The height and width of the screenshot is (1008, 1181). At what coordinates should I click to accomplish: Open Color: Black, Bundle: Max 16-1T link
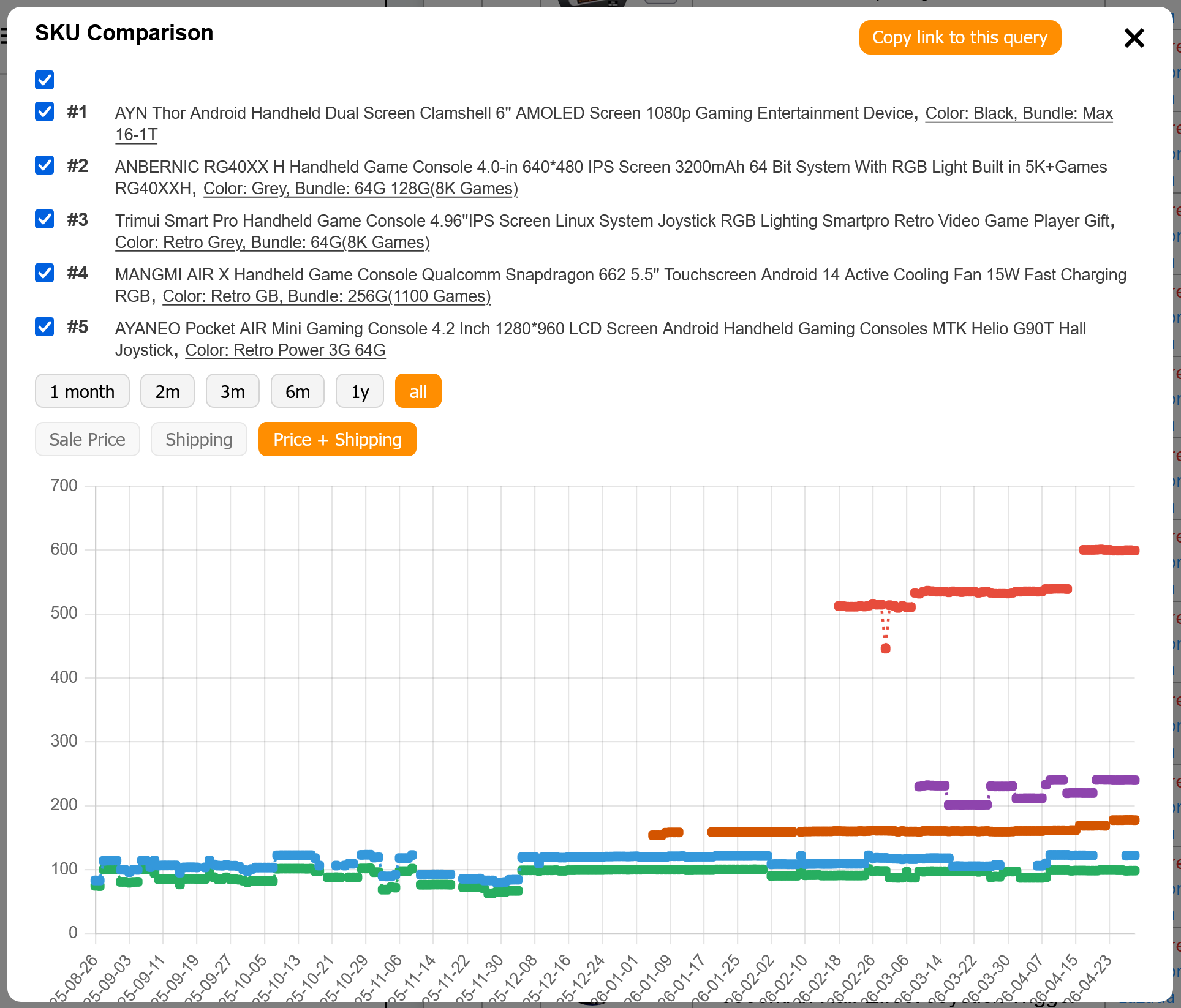1019,113
